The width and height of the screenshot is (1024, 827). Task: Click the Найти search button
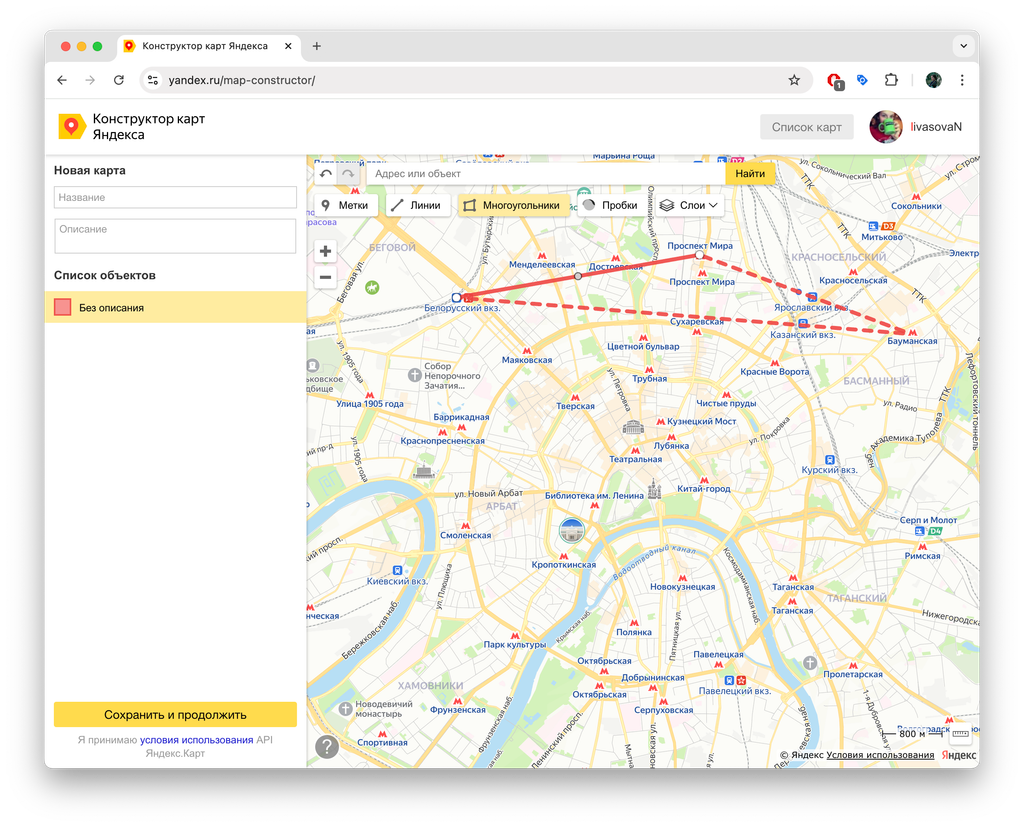[750, 174]
